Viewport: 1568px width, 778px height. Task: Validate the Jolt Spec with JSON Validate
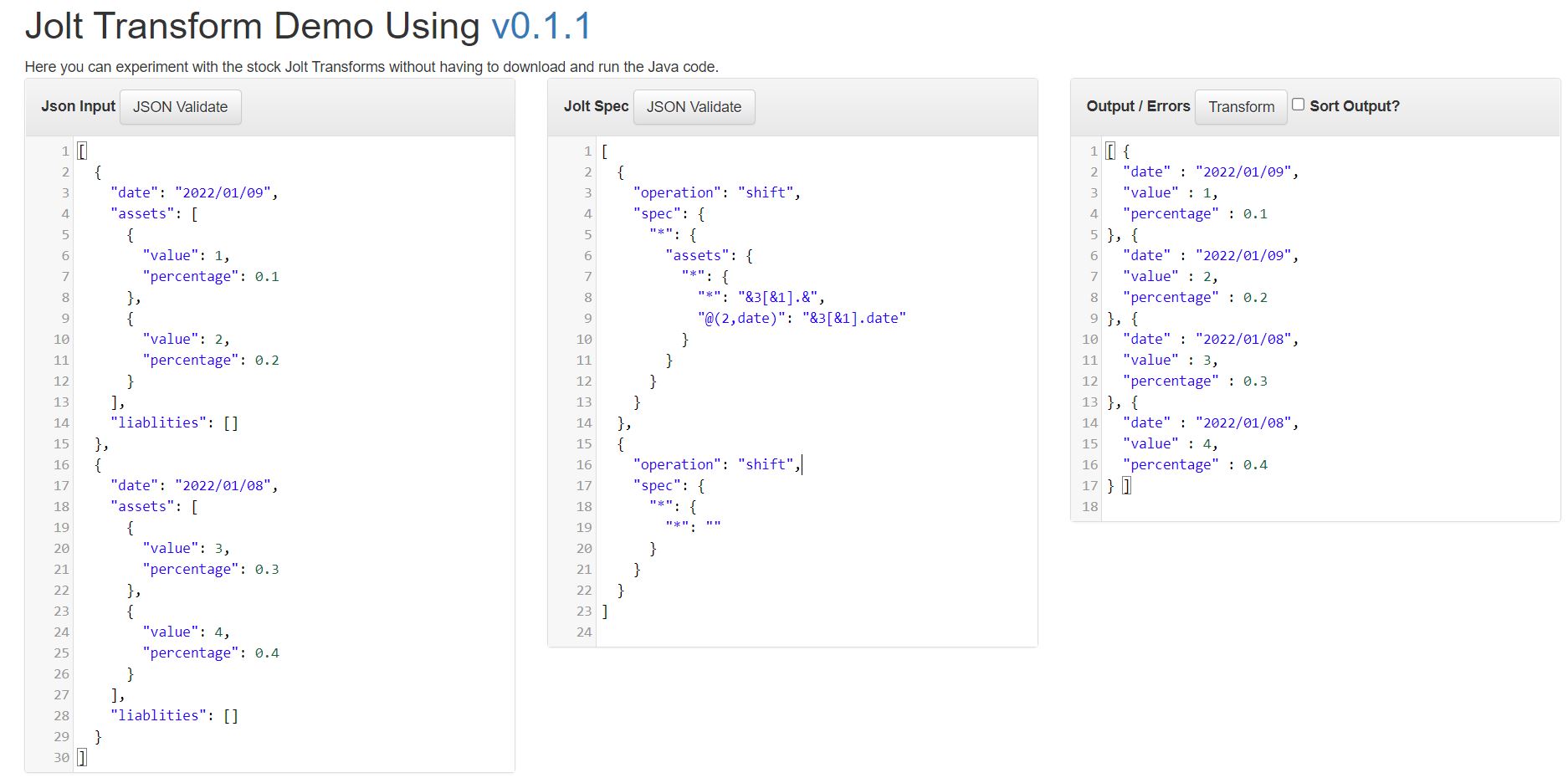tap(694, 107)
